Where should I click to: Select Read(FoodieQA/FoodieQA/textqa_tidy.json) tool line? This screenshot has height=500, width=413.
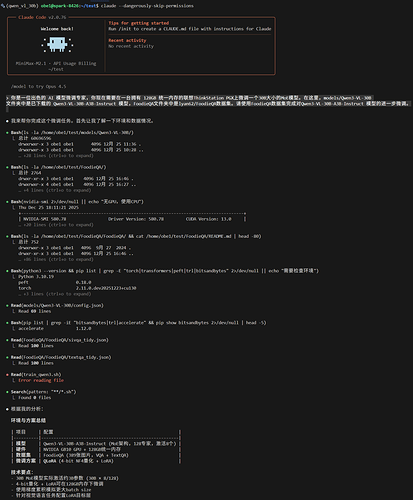click(x=61, y=357)
